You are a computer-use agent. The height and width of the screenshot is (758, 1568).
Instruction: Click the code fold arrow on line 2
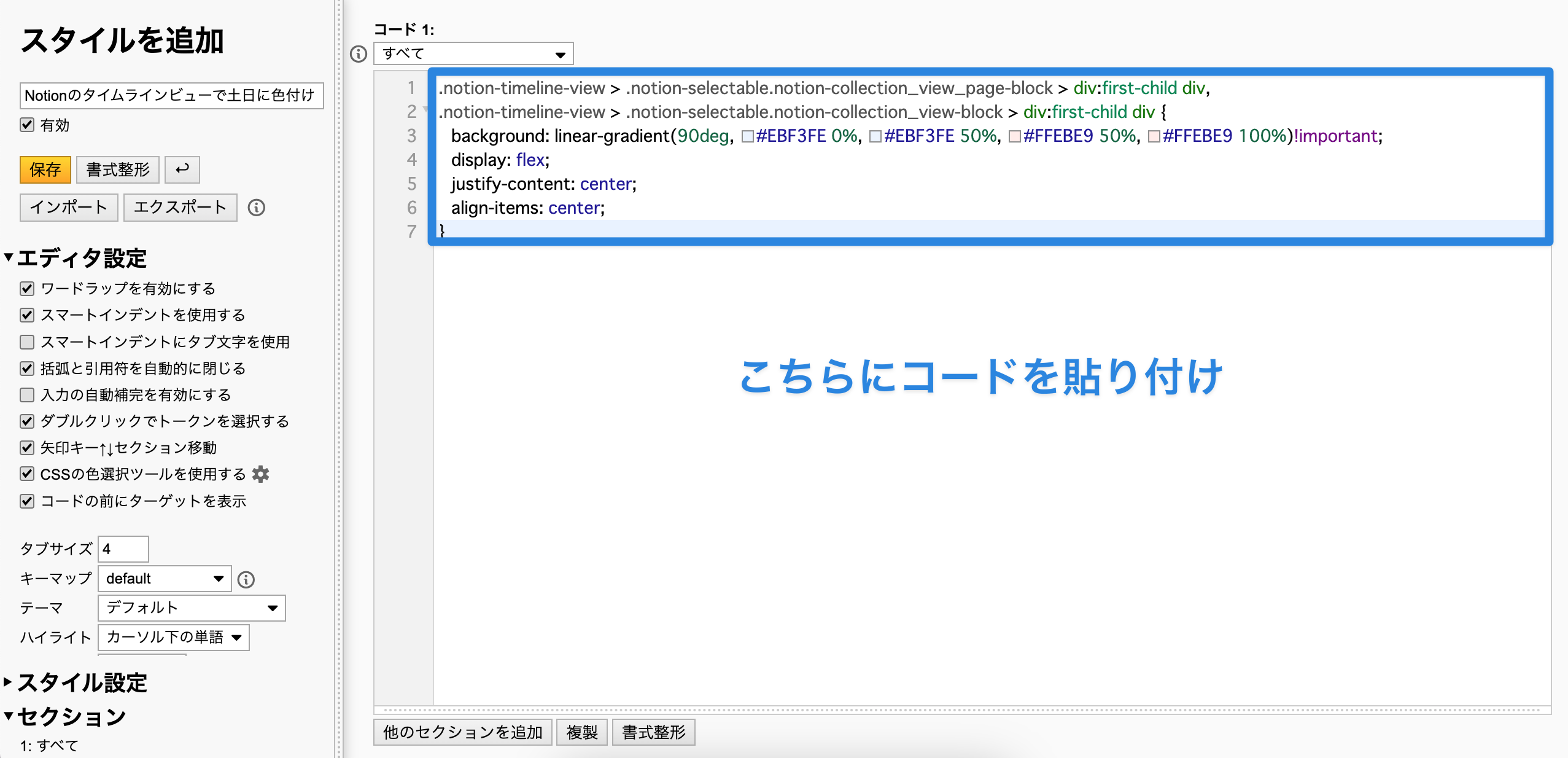426,111
